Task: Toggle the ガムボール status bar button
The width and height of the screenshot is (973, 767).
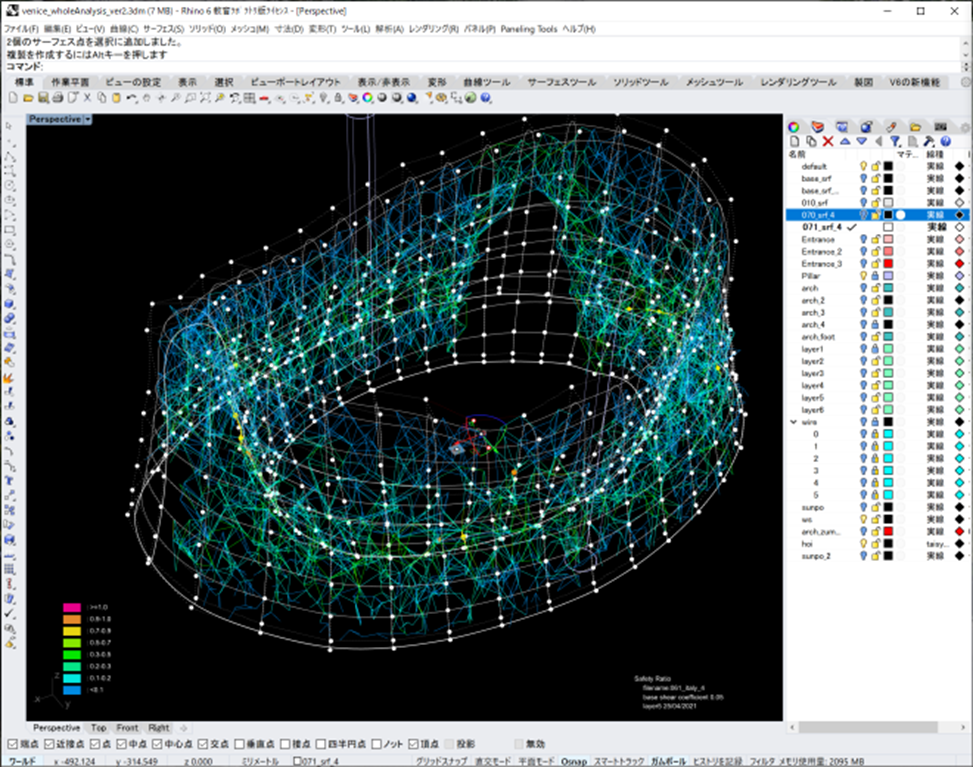Action: click(x=668, y=761)
